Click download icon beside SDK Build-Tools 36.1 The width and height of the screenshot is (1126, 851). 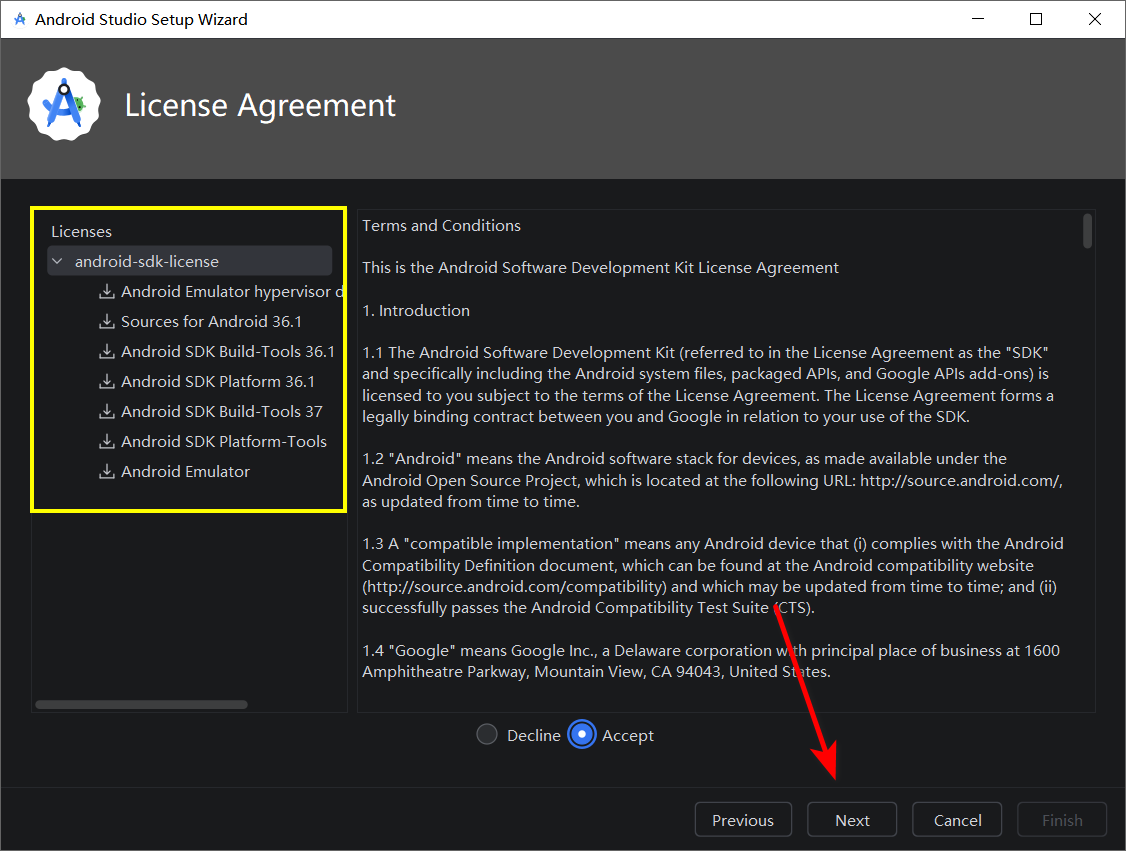tap(106, 352)
